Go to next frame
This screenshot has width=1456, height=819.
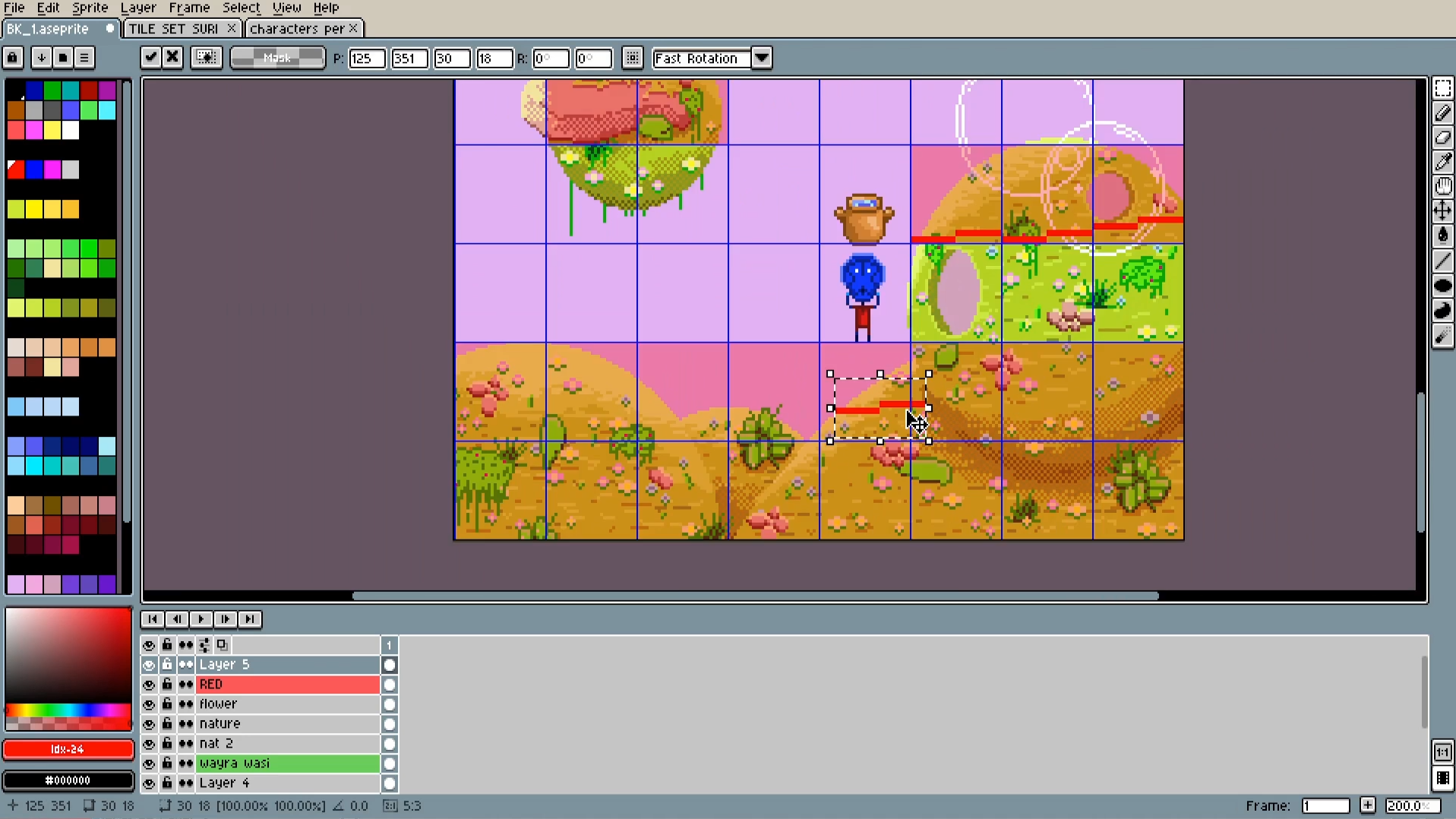(x=225, y=619)
